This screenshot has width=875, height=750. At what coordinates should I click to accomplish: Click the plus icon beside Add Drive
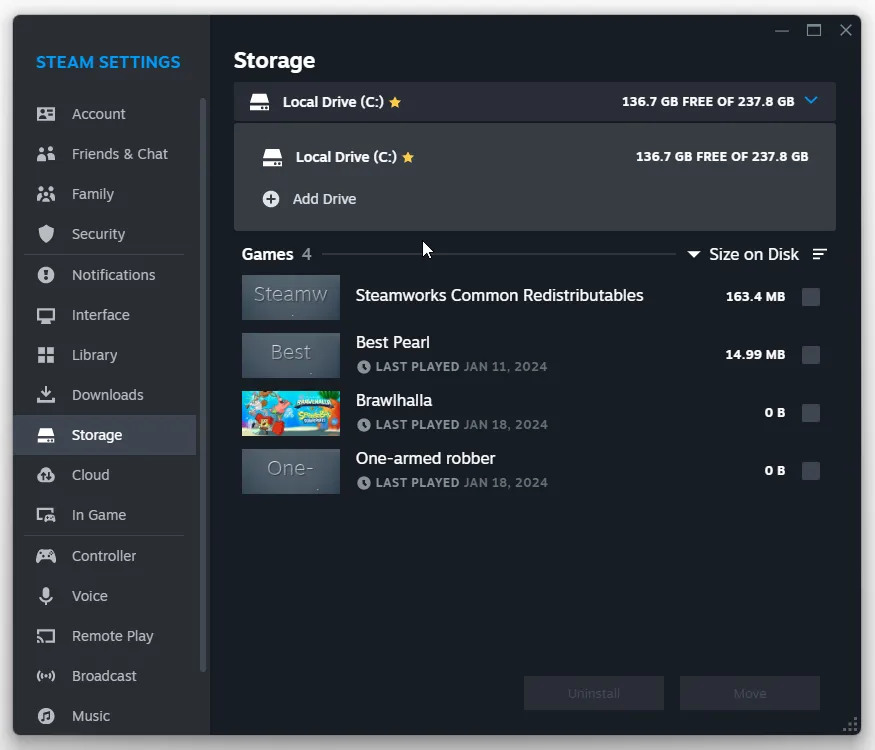pos(271,199)
